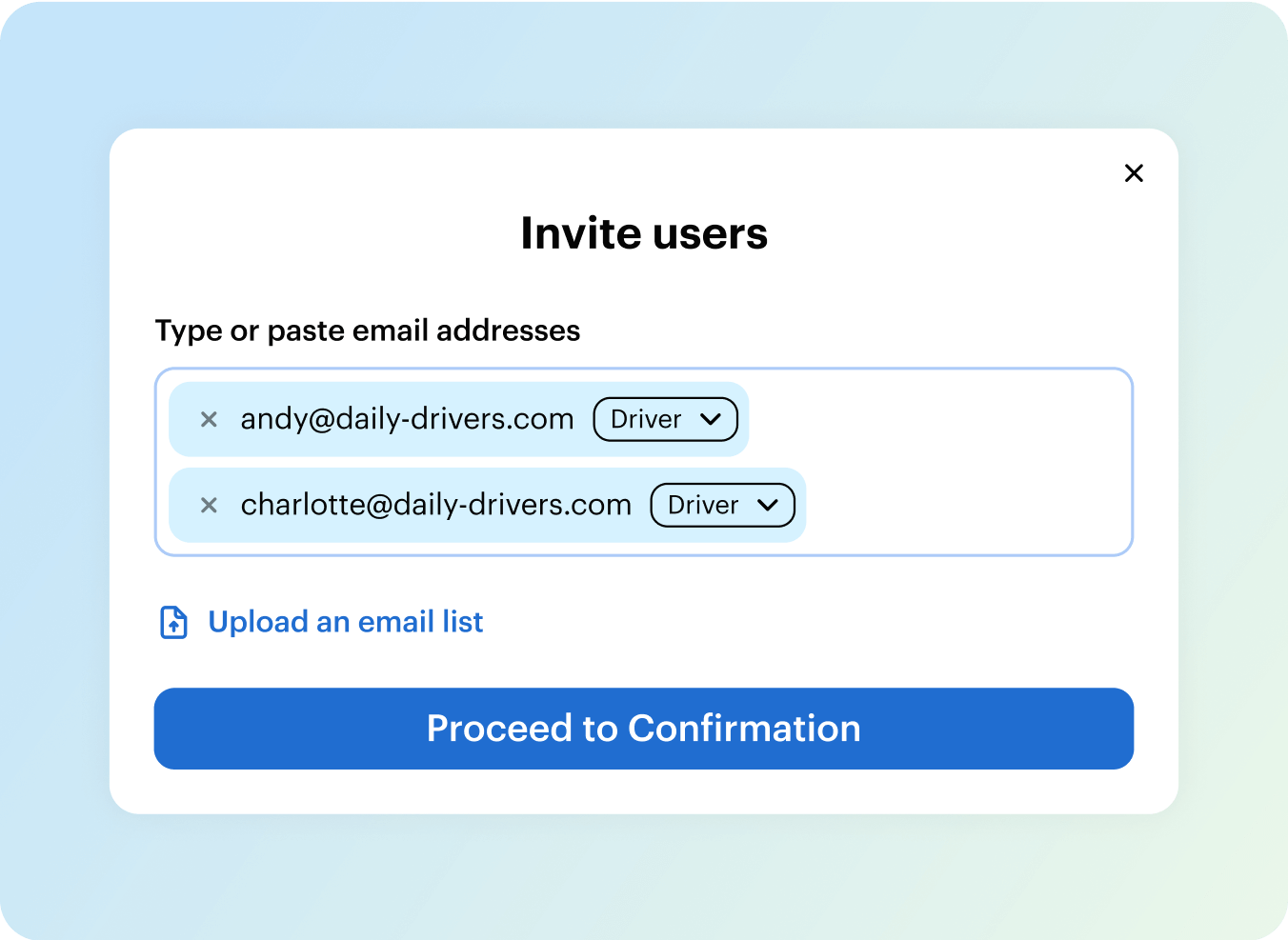Image resolution: width=1288 pixels, height=940 pixels.
Task: Click the chevron arrow in charlotte's role selector
Action: [x=768, y=505]
